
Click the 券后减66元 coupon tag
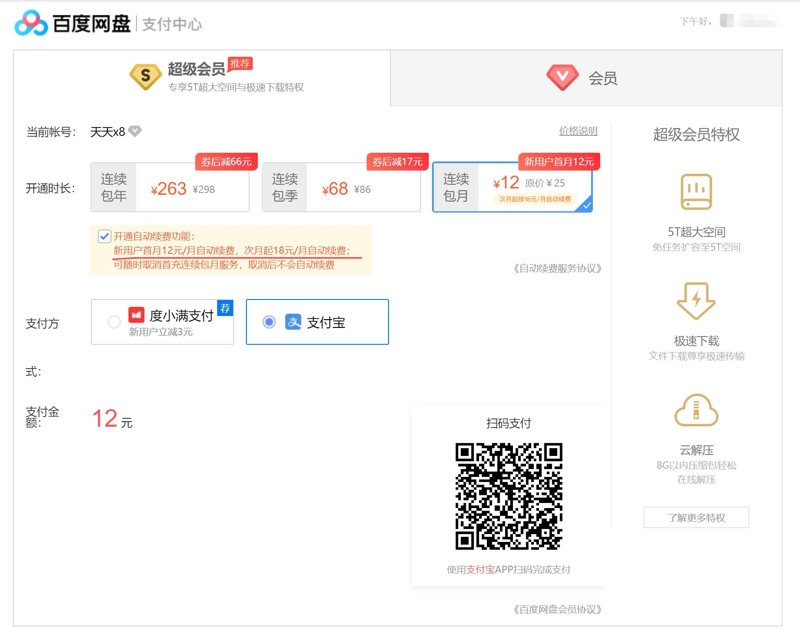pos(226,162)
